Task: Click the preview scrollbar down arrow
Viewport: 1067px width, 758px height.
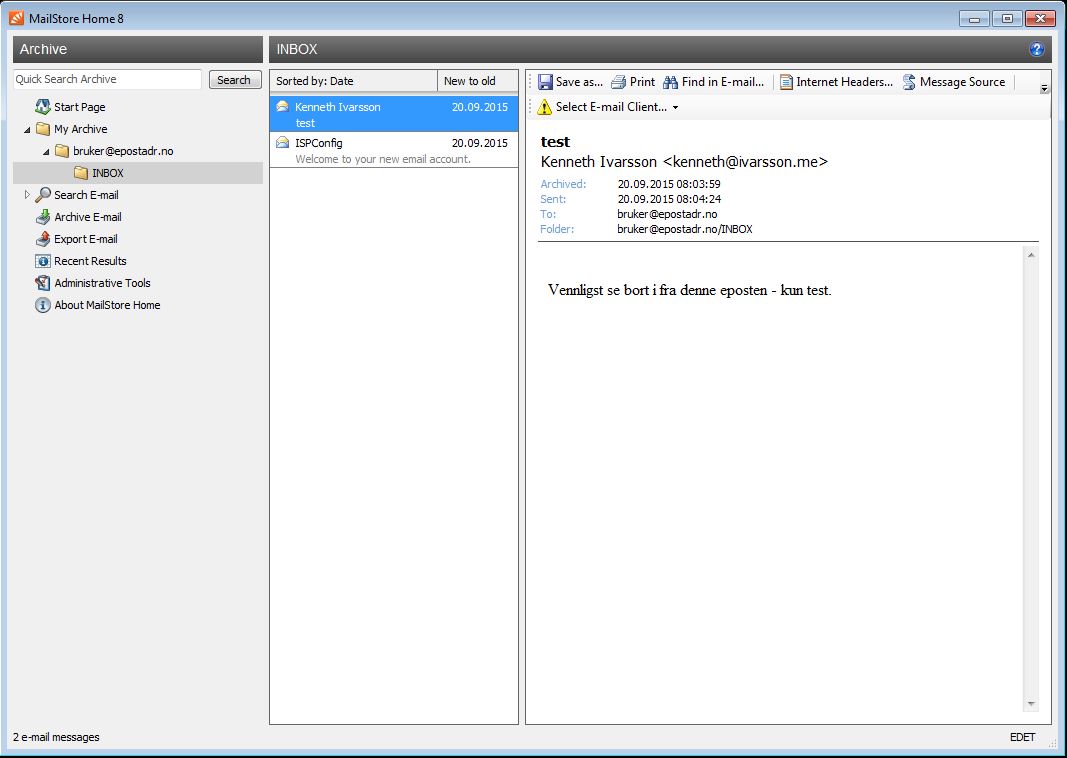Action: click(1031, 704)
